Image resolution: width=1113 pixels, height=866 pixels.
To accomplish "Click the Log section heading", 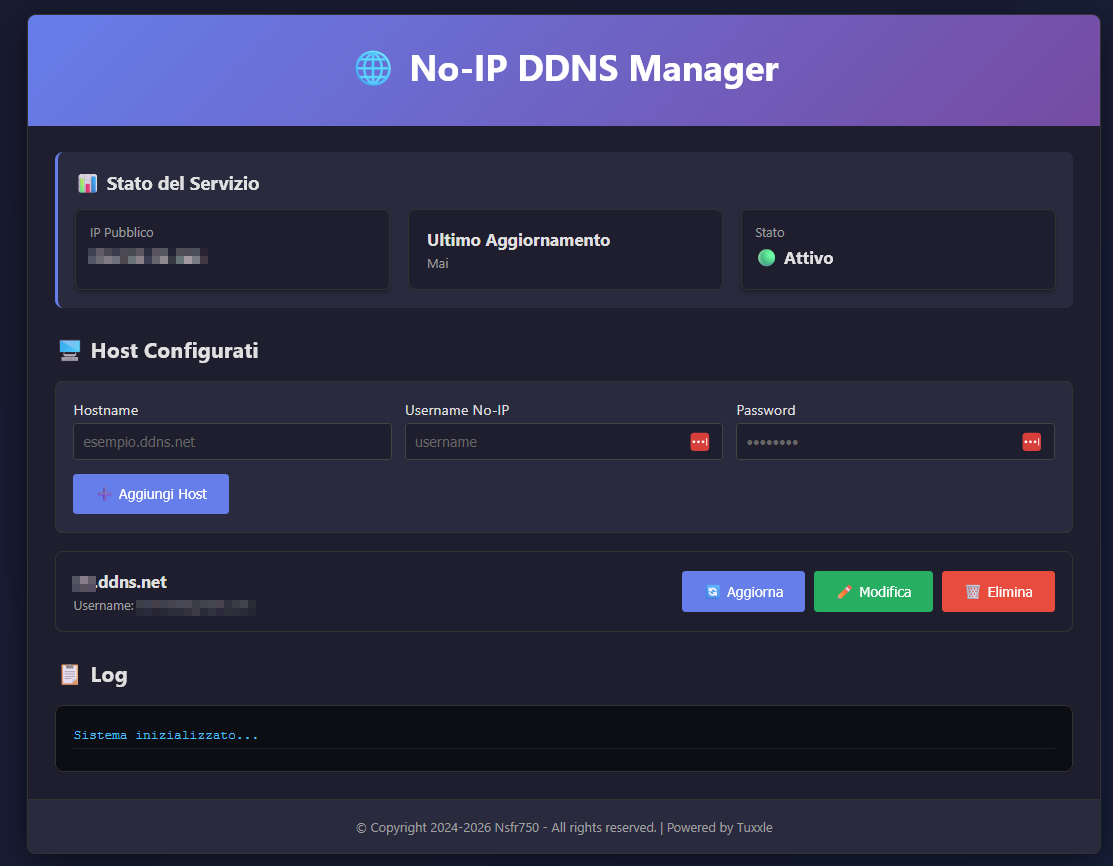I will pos(109,674).
